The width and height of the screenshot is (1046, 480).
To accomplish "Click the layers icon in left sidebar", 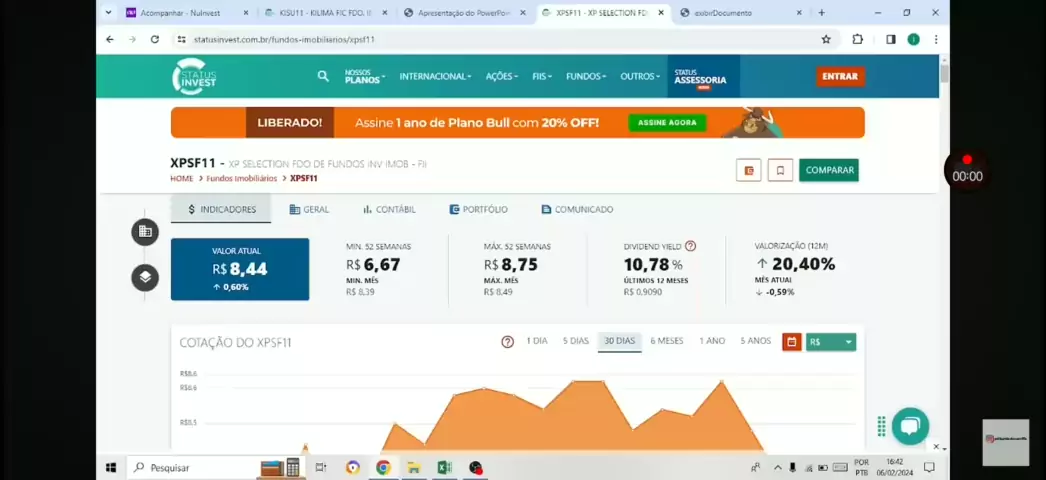I will [145, 277].
